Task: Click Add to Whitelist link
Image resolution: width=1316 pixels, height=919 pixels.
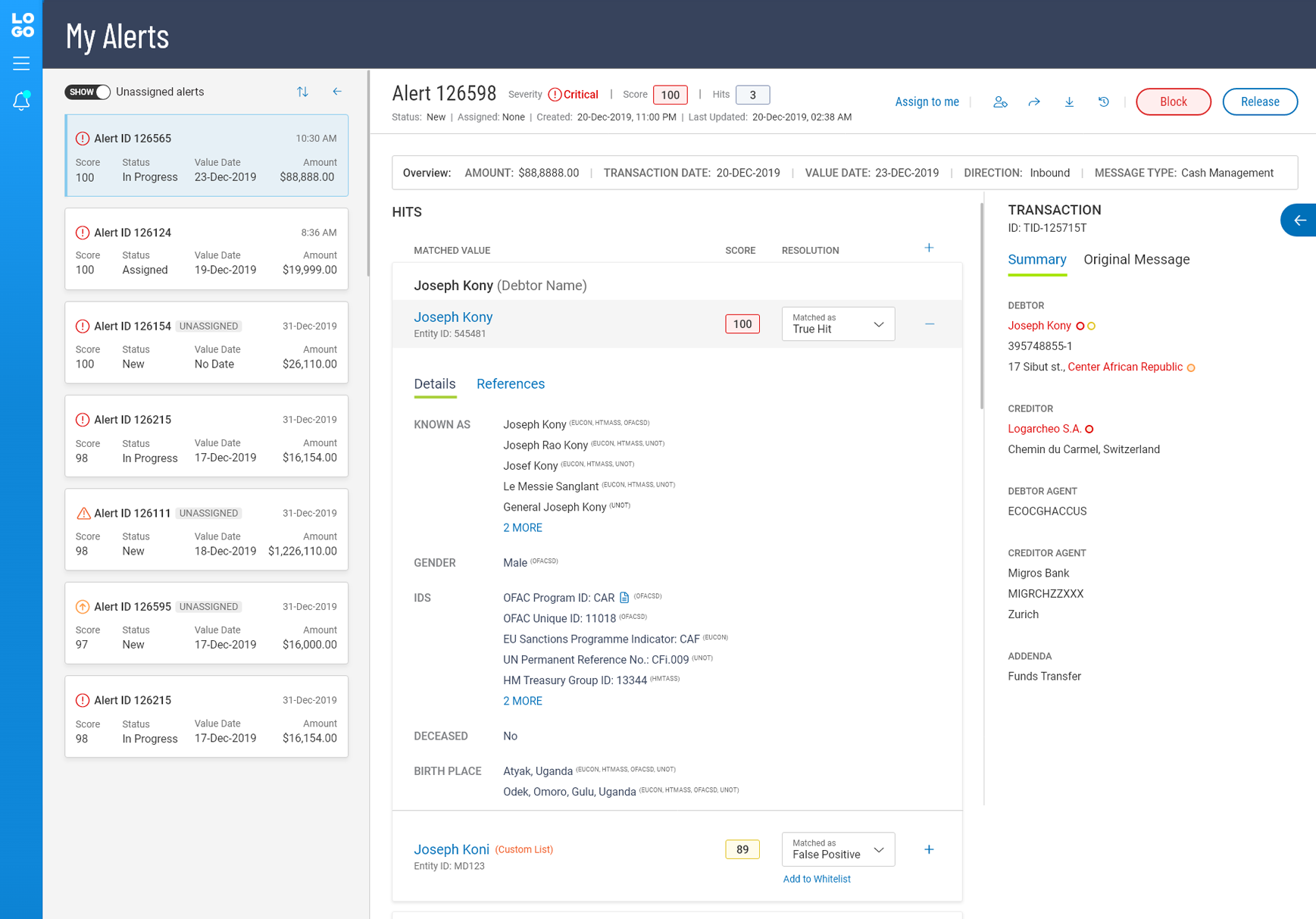Action: 817,878
